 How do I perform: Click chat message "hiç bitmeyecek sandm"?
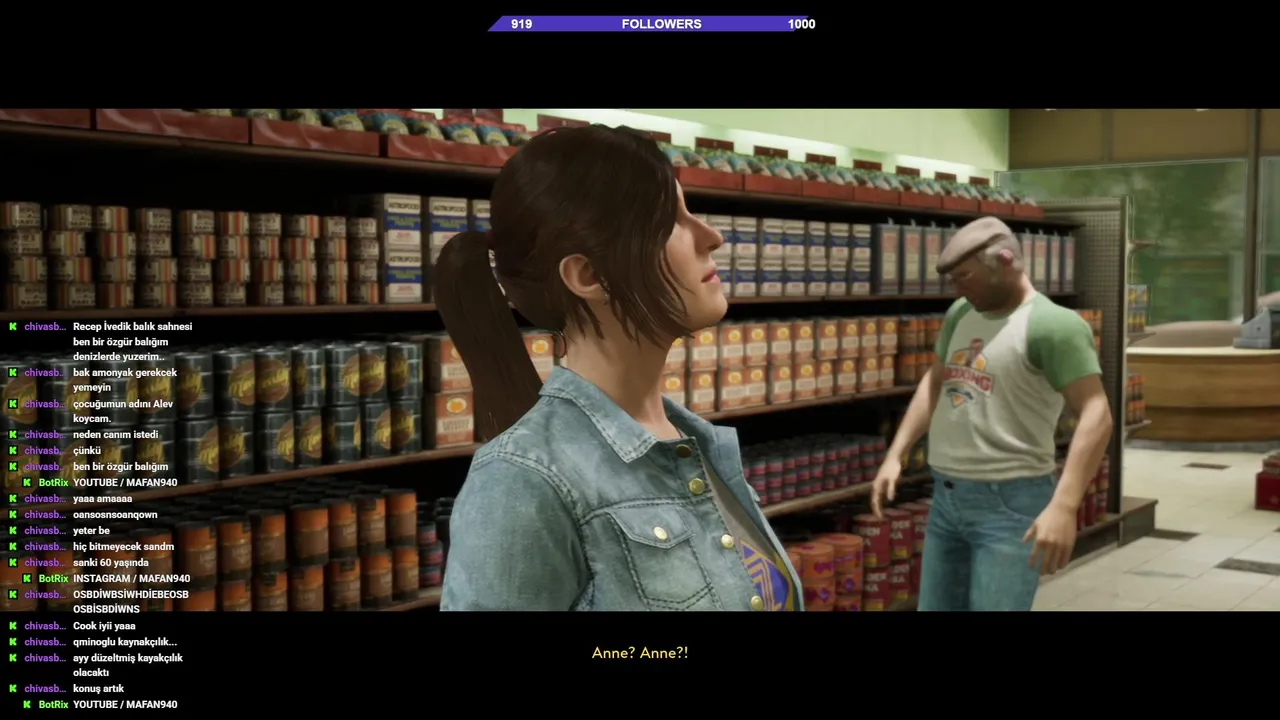[123, 547]
